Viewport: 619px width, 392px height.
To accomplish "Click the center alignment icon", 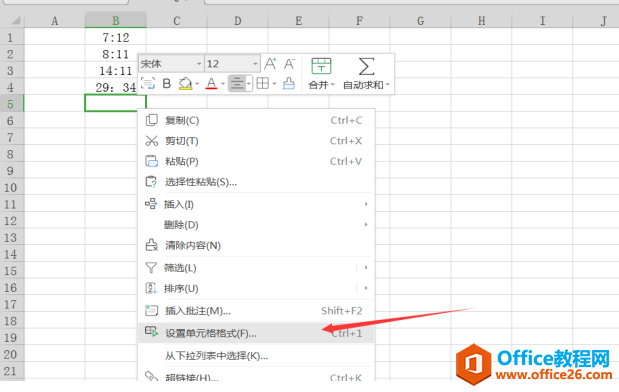I will pos(237,84).
